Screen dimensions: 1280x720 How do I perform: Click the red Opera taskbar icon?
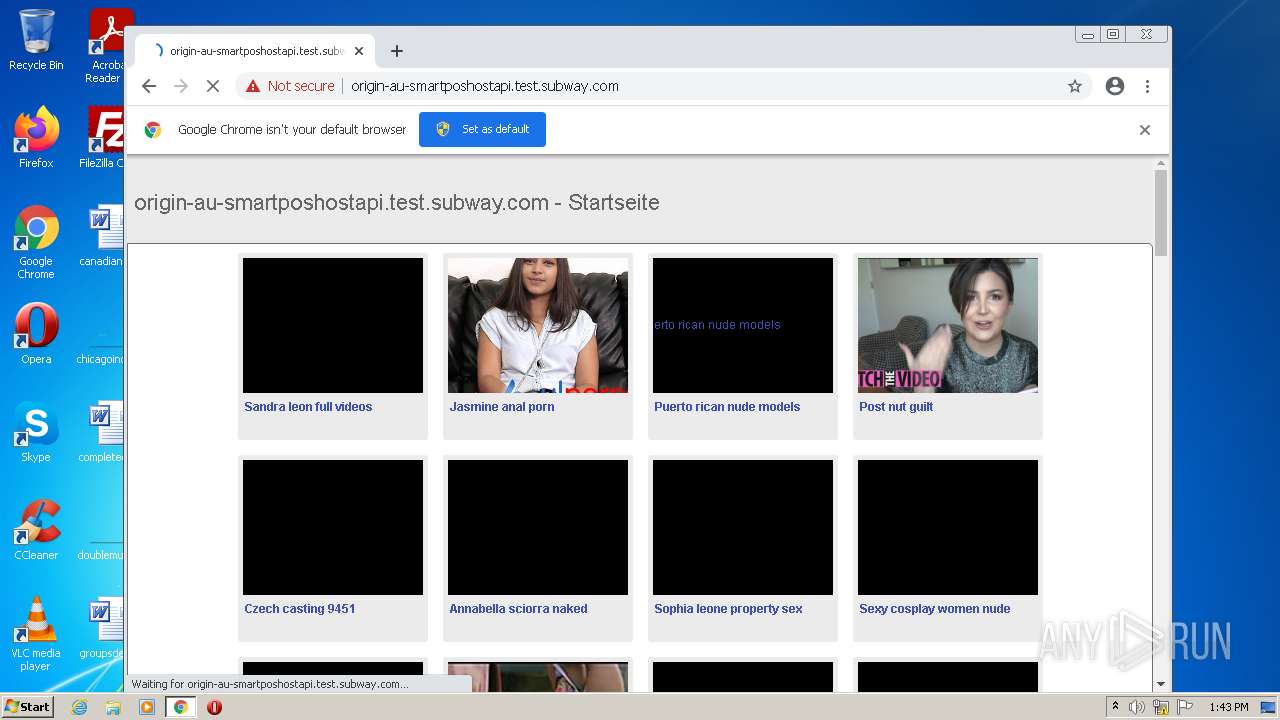point(214,707)
